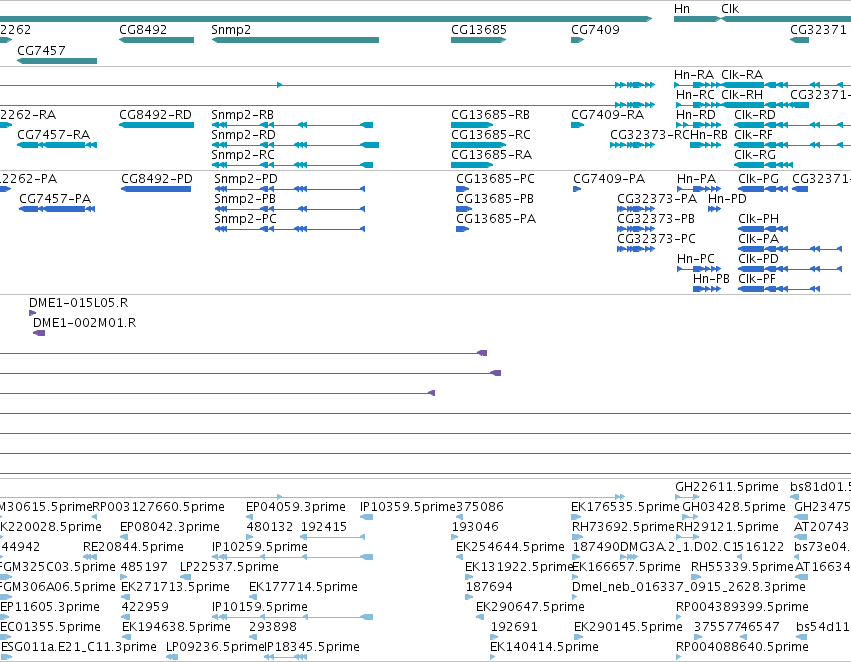Open protein Snmp2-PD
This screenshot has width=851, height=662.
[246, 179]
